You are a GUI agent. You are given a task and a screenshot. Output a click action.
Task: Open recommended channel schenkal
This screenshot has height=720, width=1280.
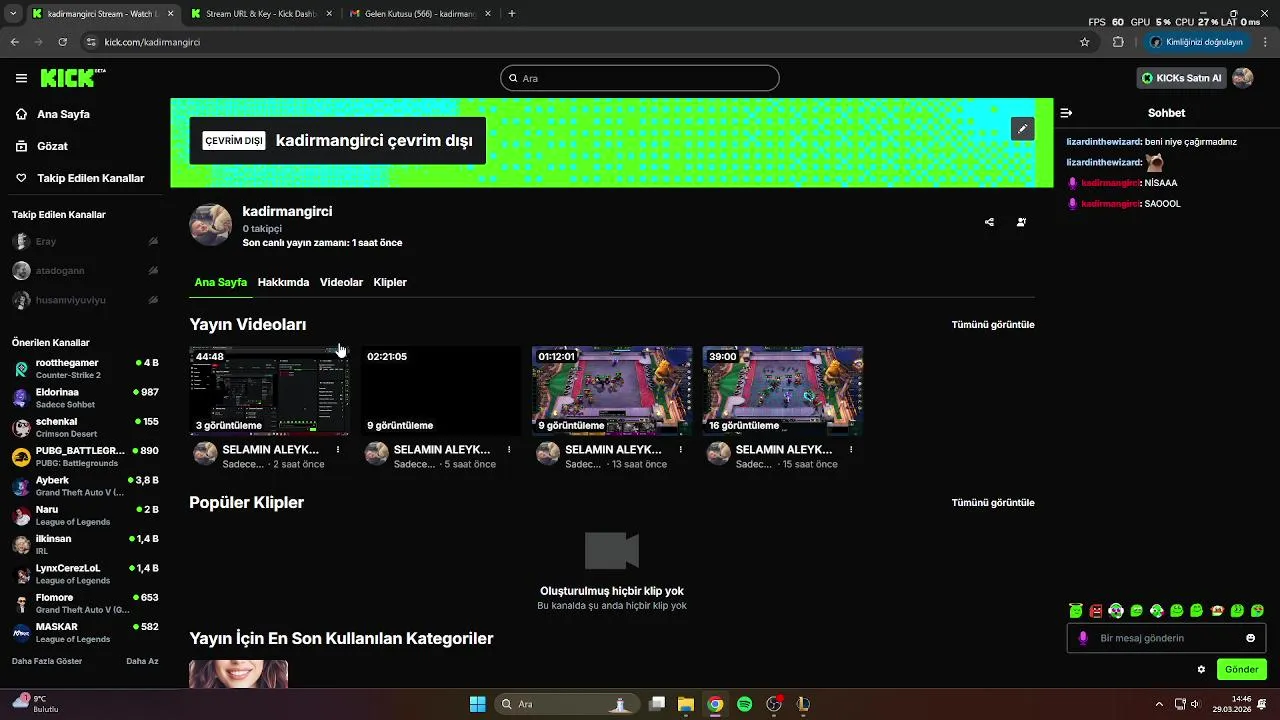click(x=85, y=428)
